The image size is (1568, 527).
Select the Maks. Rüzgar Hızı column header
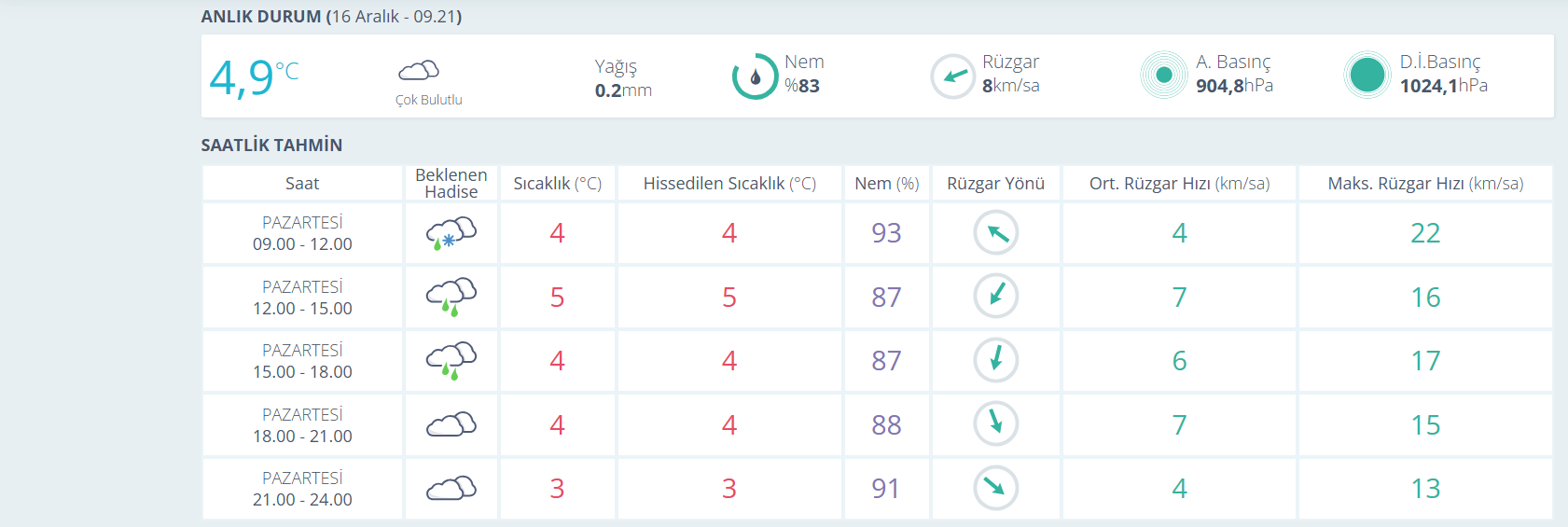(1426, 184)
